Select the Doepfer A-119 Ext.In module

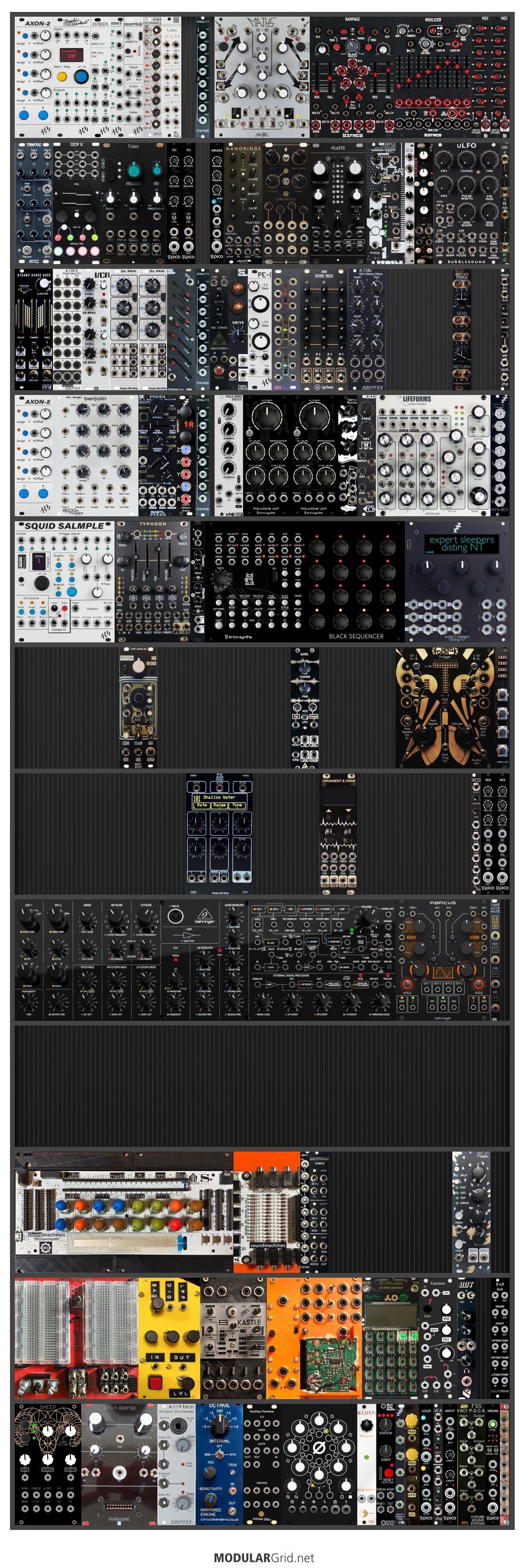point(176,1464)
